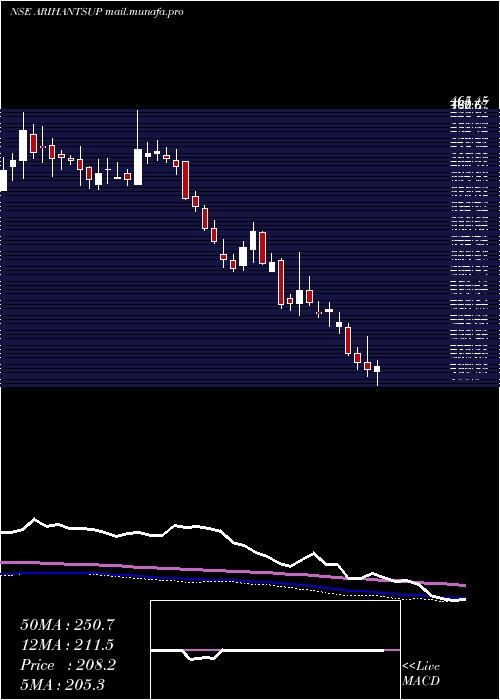Click the <<Live MACD label
This screenshot has height=700, width=500.
421,673
